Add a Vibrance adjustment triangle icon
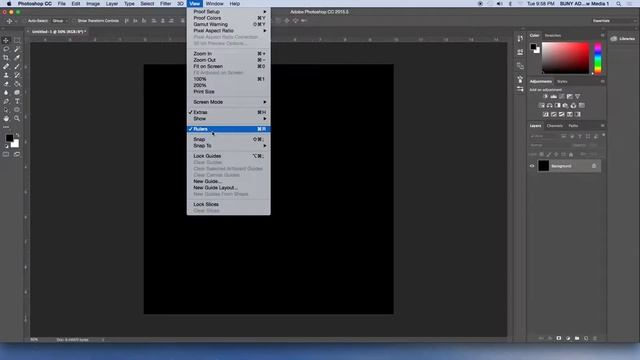Image resolution: width=640 pixels, height=360 pixels. click(578, 97)
